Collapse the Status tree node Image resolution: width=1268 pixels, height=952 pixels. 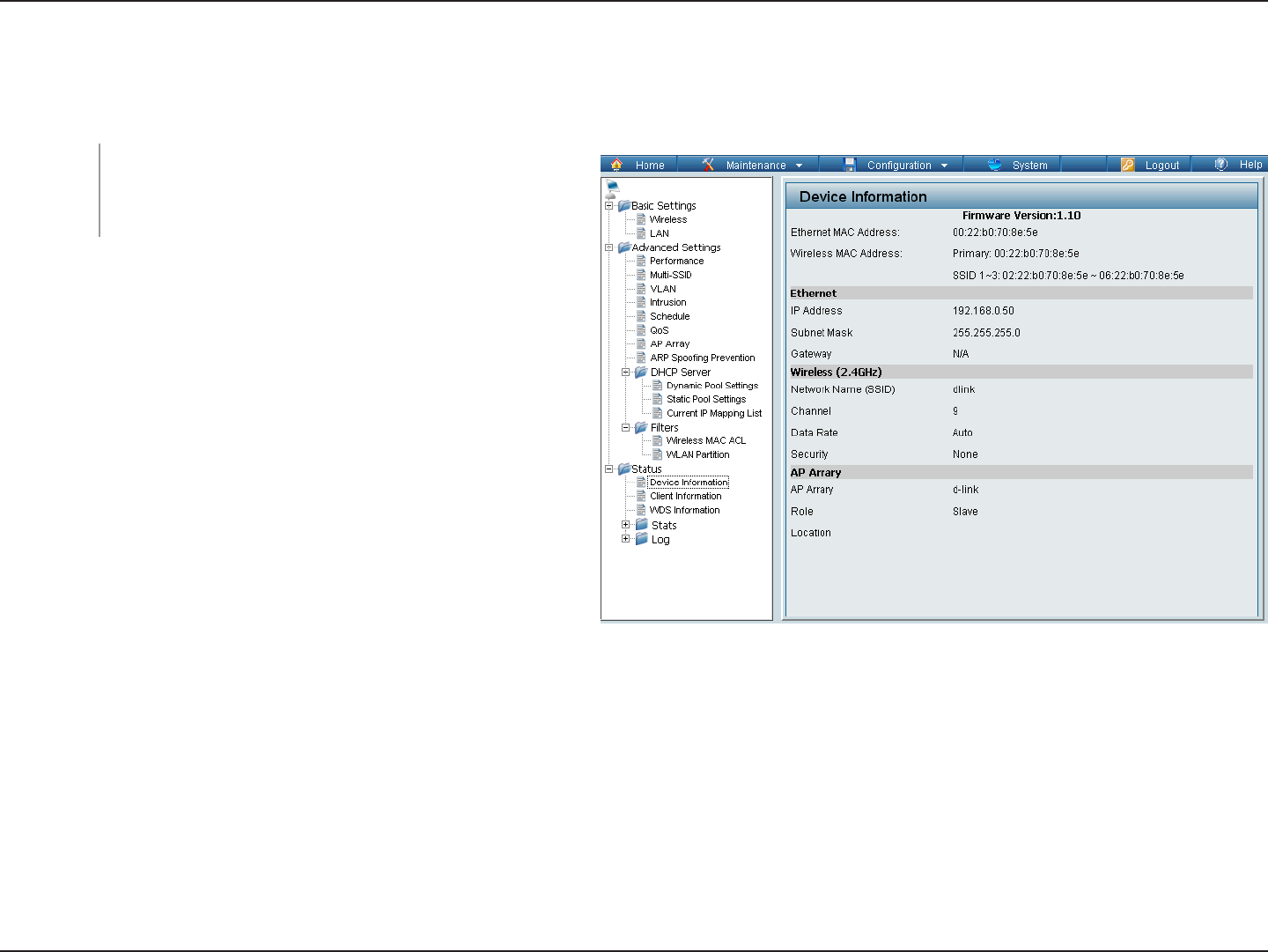click(608, 469)
